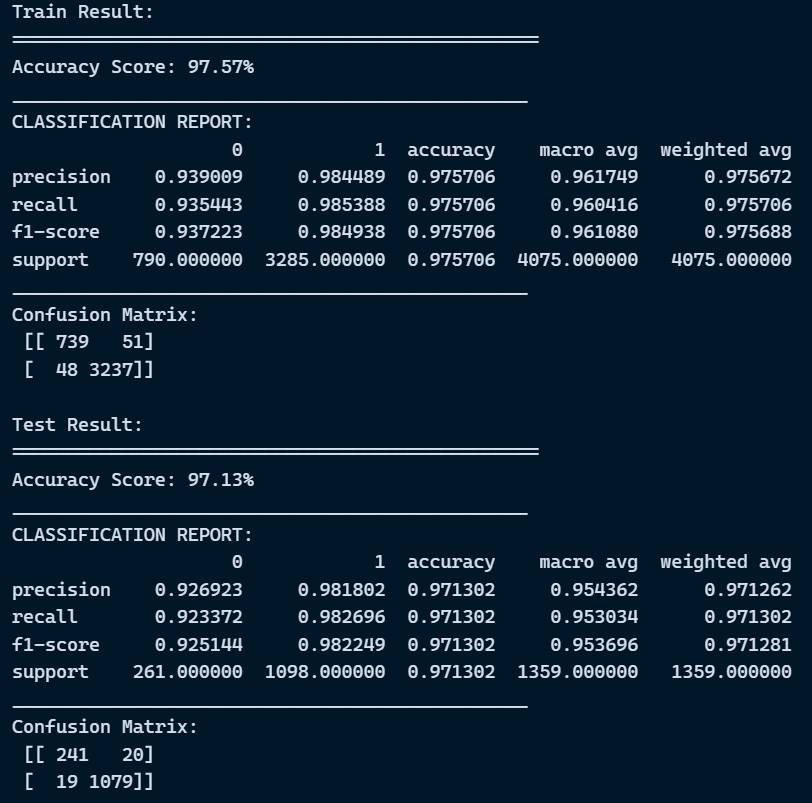The image size is (812, 803).
Task: Click train support value 3285.000000
Action: (325, 260)
